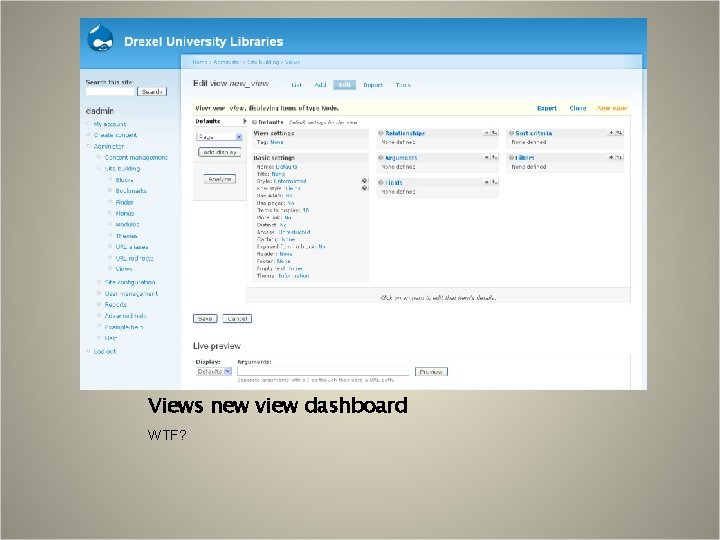720x540 pixels.
Task: Expand the User management menu bullet
Action: point(99,293)
